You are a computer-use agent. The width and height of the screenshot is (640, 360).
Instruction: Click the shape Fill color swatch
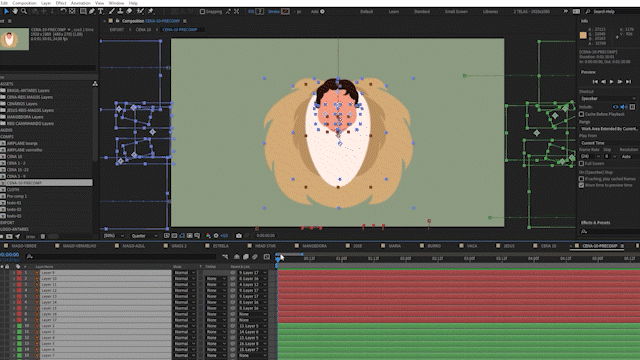[260, 11]
